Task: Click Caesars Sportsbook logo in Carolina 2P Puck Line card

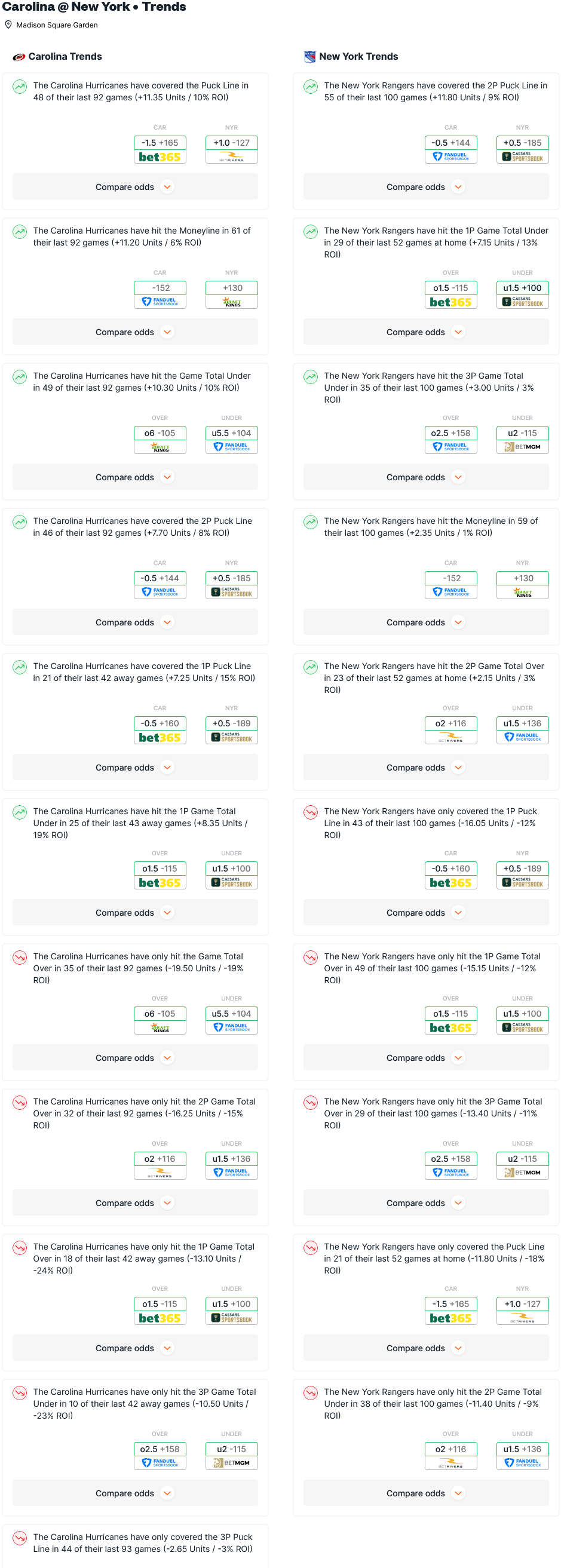Action: [x=231, y=593]
